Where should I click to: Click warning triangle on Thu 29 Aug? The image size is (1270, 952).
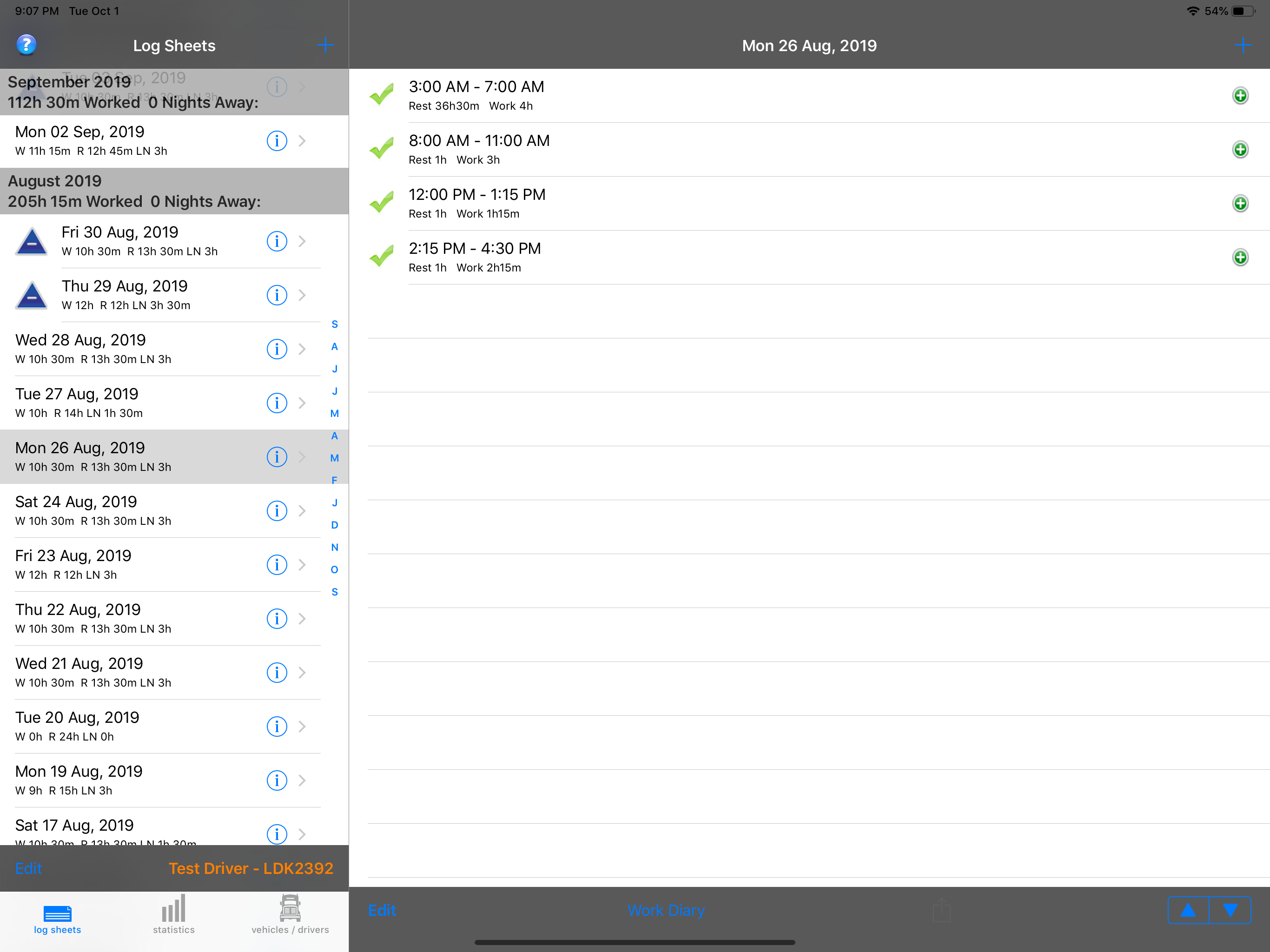(32, 296)
